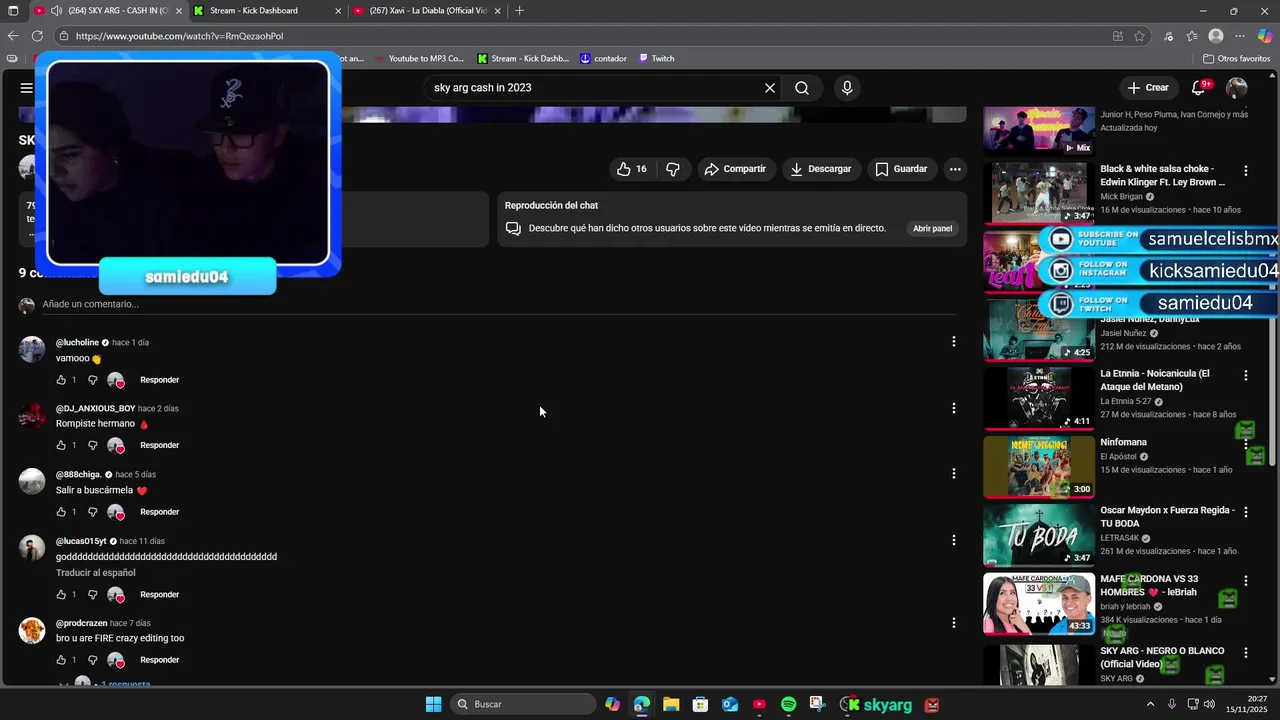This screenshot has height=720, width=1280.
Task: Open the Twitch bookmark
Action: (656, 59)
